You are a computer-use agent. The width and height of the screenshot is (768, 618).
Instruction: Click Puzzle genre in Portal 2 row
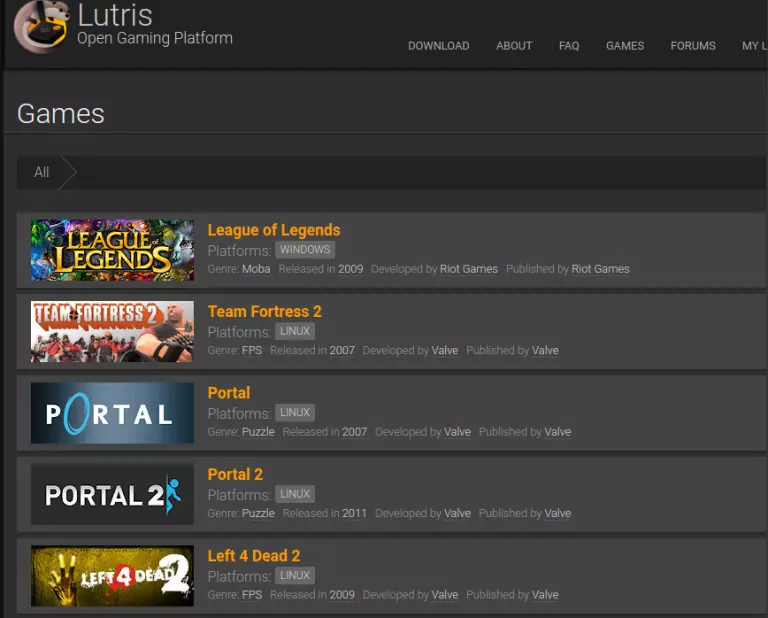click(x=258, y=513)
